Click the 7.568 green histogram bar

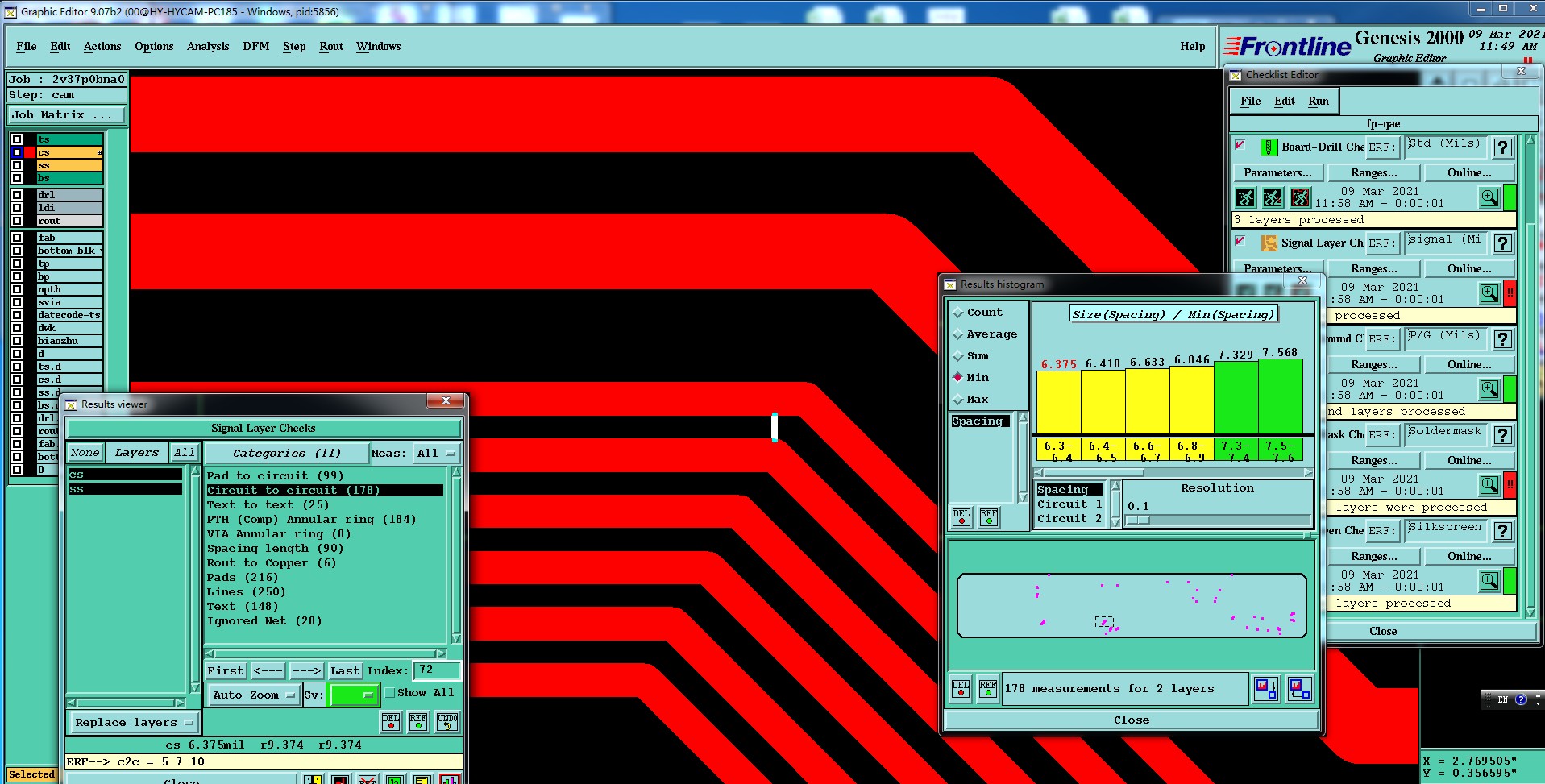(x=1280, y=397)
